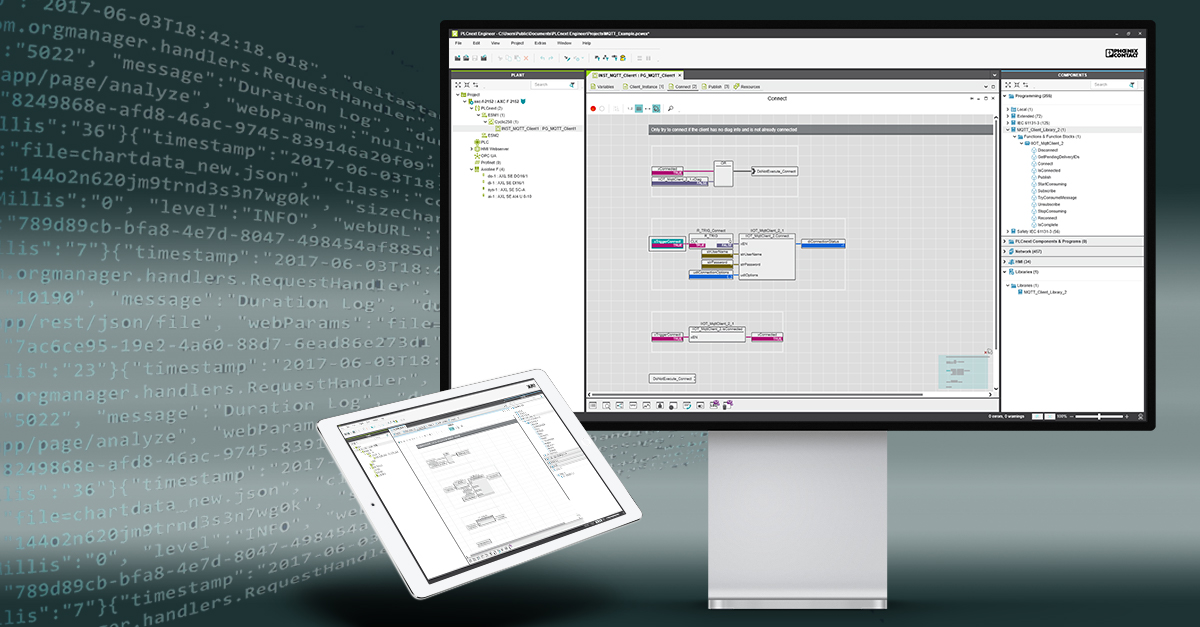Click the OR function block in worksheet
The image size is (1200, 627).
(x=724, y=174)
